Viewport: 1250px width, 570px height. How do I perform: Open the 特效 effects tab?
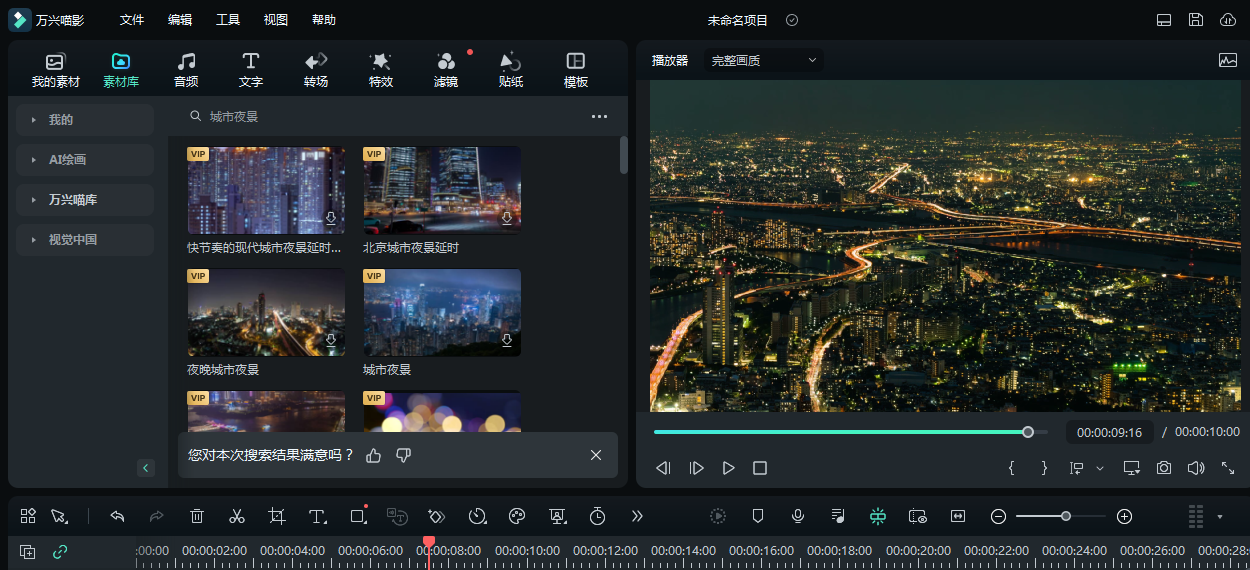tap(381, 70)
